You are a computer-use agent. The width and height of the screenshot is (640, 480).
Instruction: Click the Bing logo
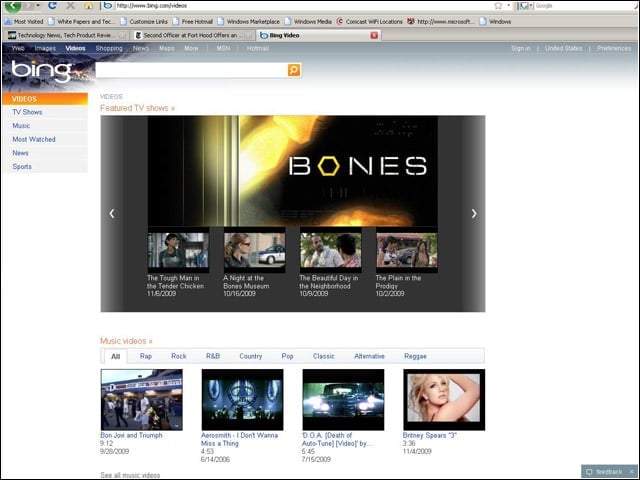41,71
